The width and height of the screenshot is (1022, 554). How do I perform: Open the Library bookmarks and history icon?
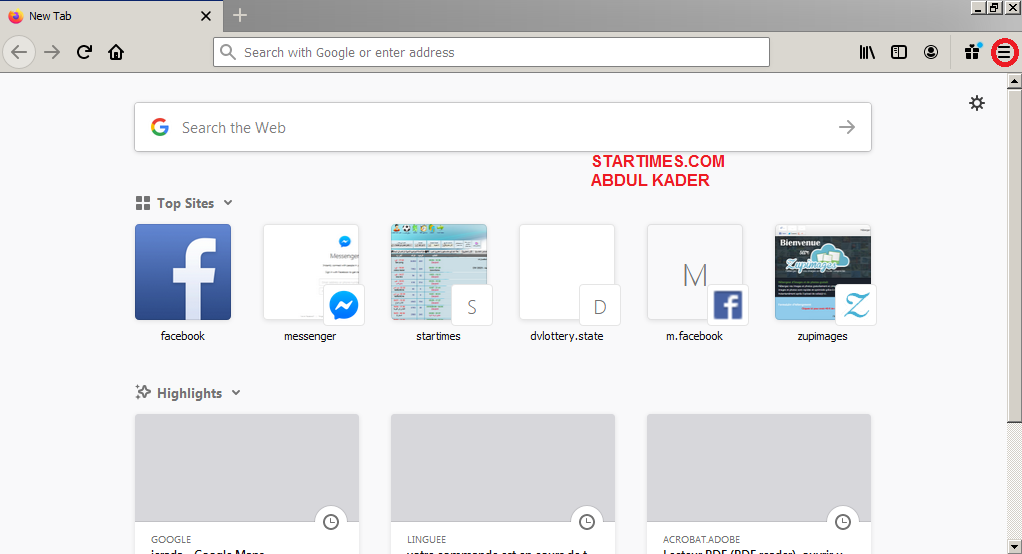coord(867,52)
